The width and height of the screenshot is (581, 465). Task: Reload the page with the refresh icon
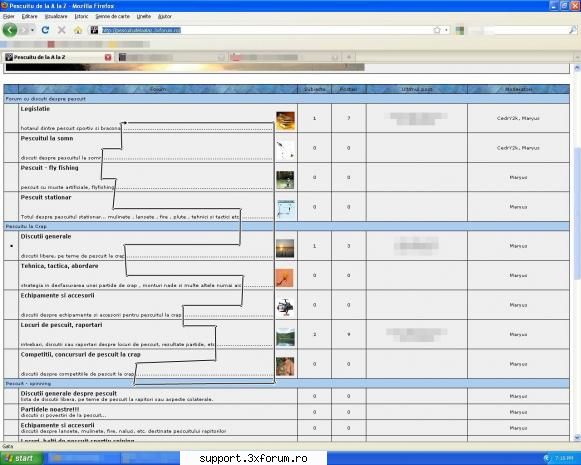(45, 30)
